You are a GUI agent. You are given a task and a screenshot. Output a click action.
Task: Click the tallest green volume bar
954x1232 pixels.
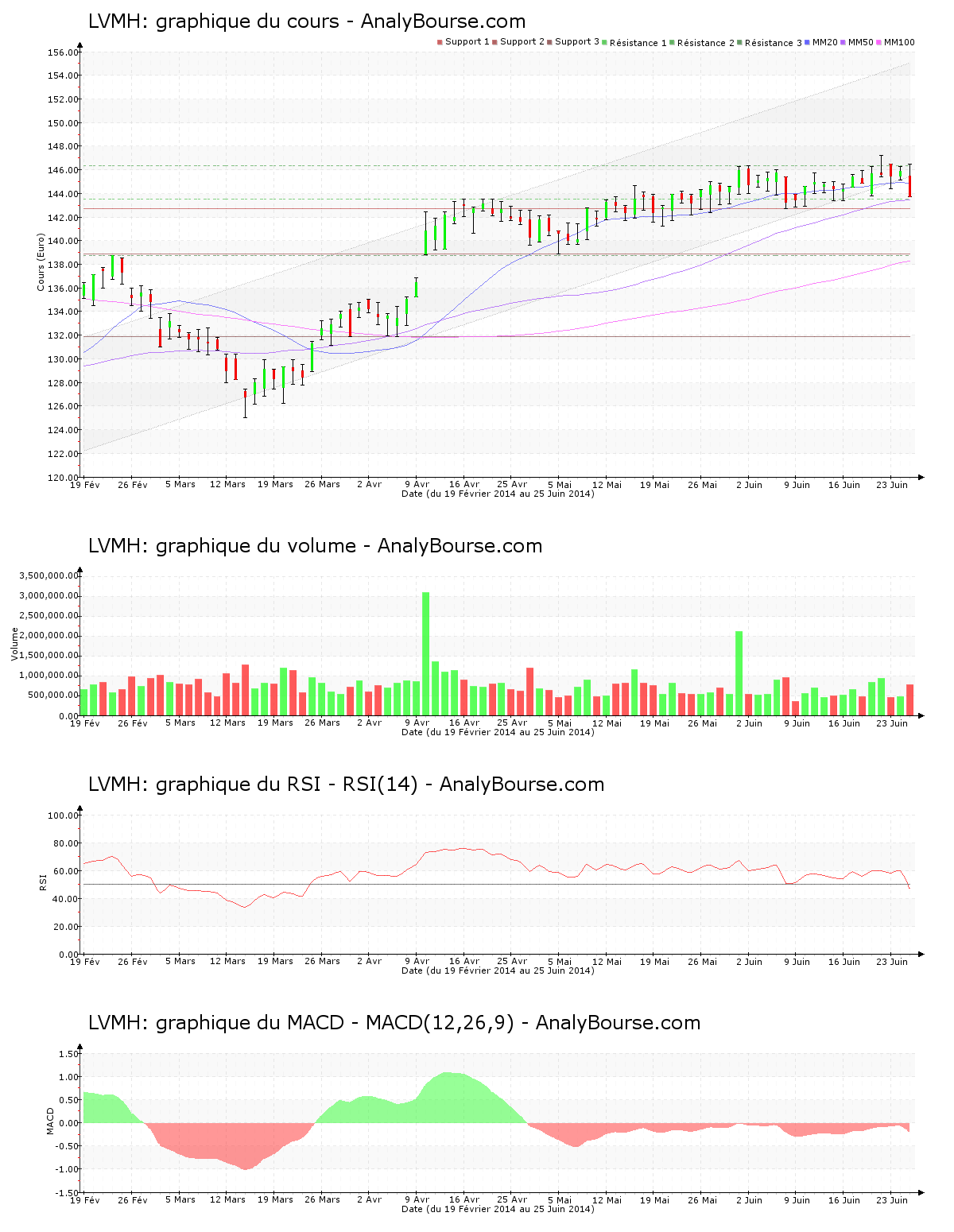425,653
